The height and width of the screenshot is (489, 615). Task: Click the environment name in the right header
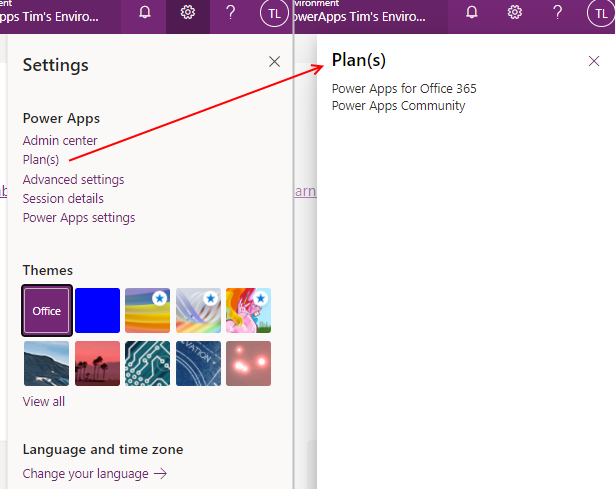pos(360,17)
